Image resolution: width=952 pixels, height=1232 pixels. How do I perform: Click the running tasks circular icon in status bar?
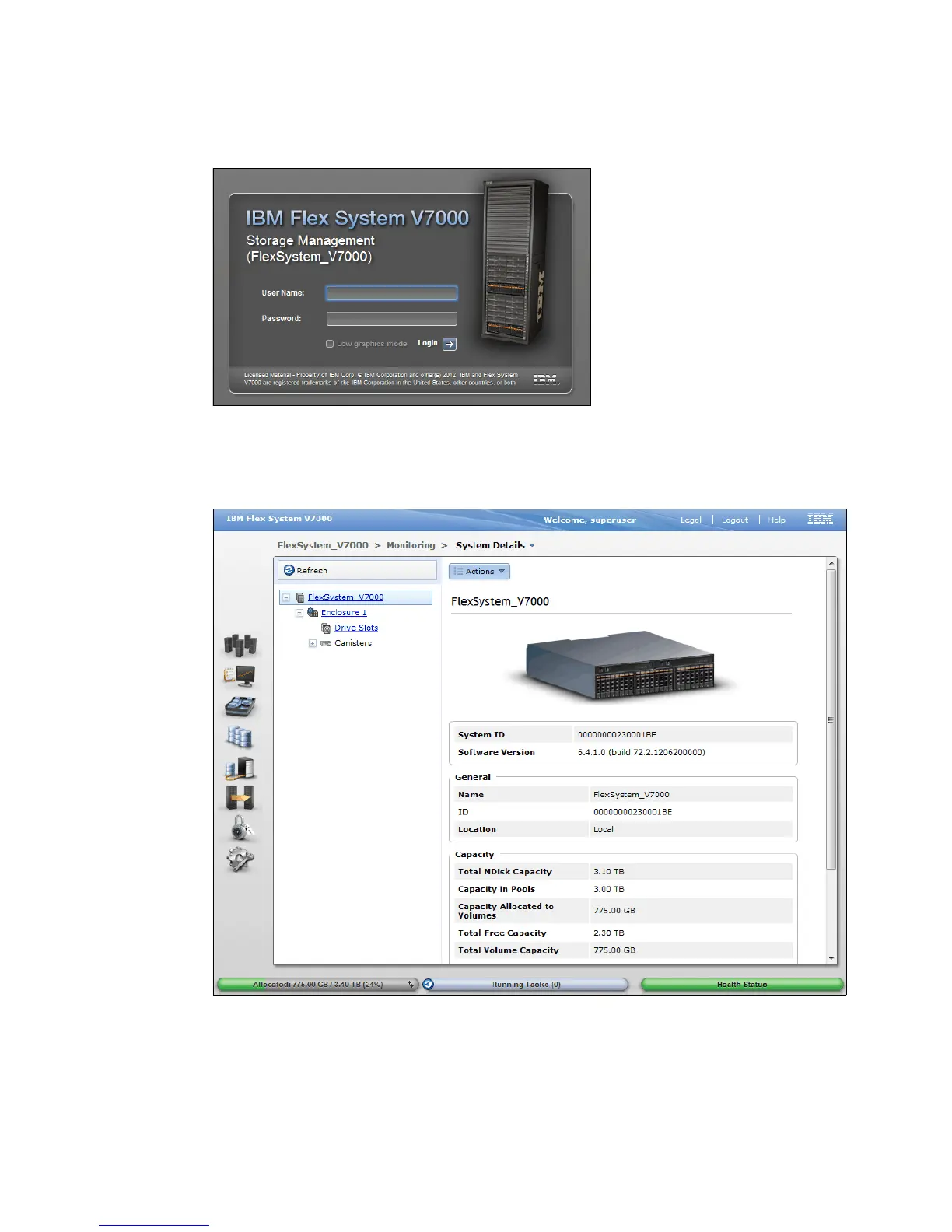pyautogui.click(x=429, y=984)
